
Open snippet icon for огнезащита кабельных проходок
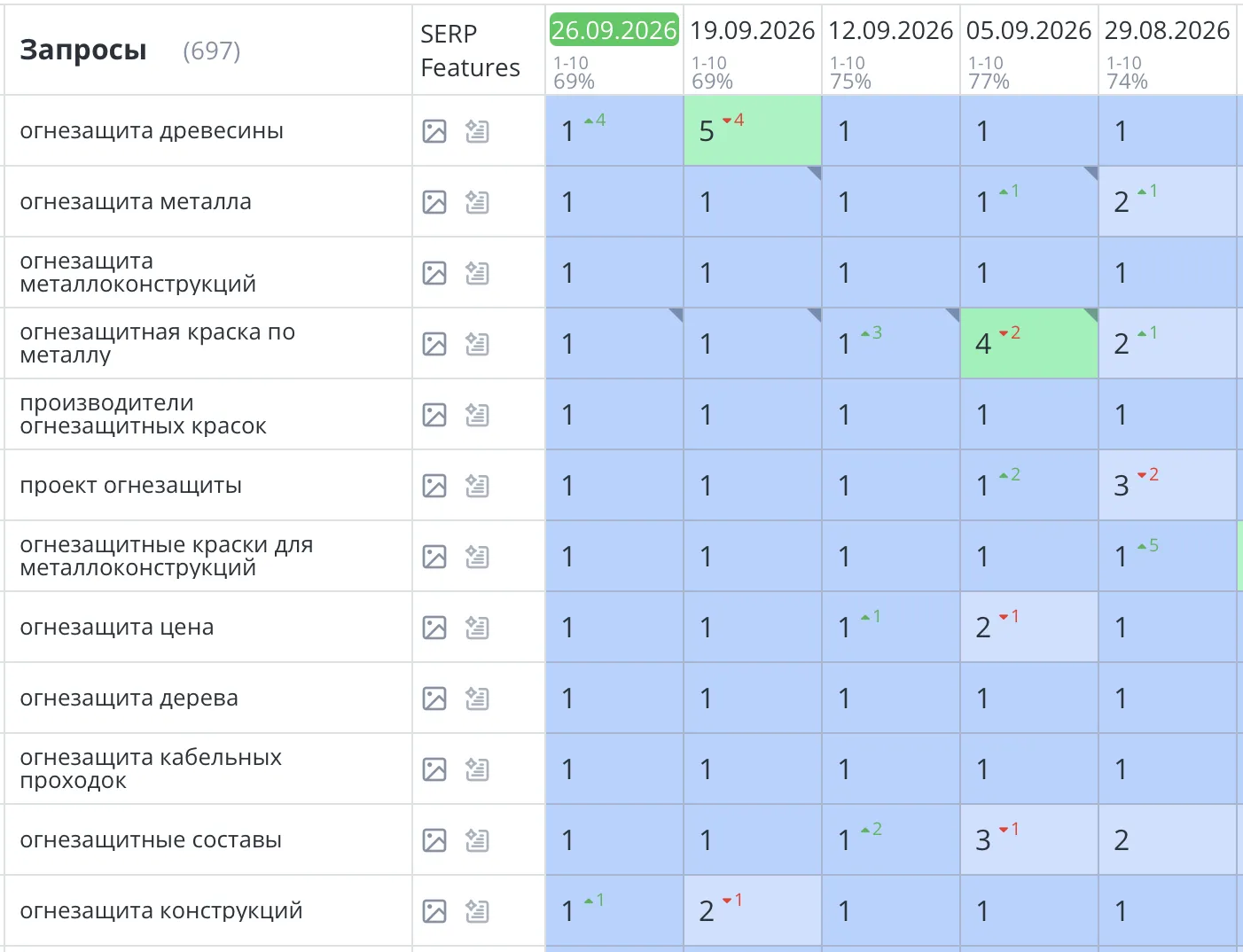pos(477,769)
